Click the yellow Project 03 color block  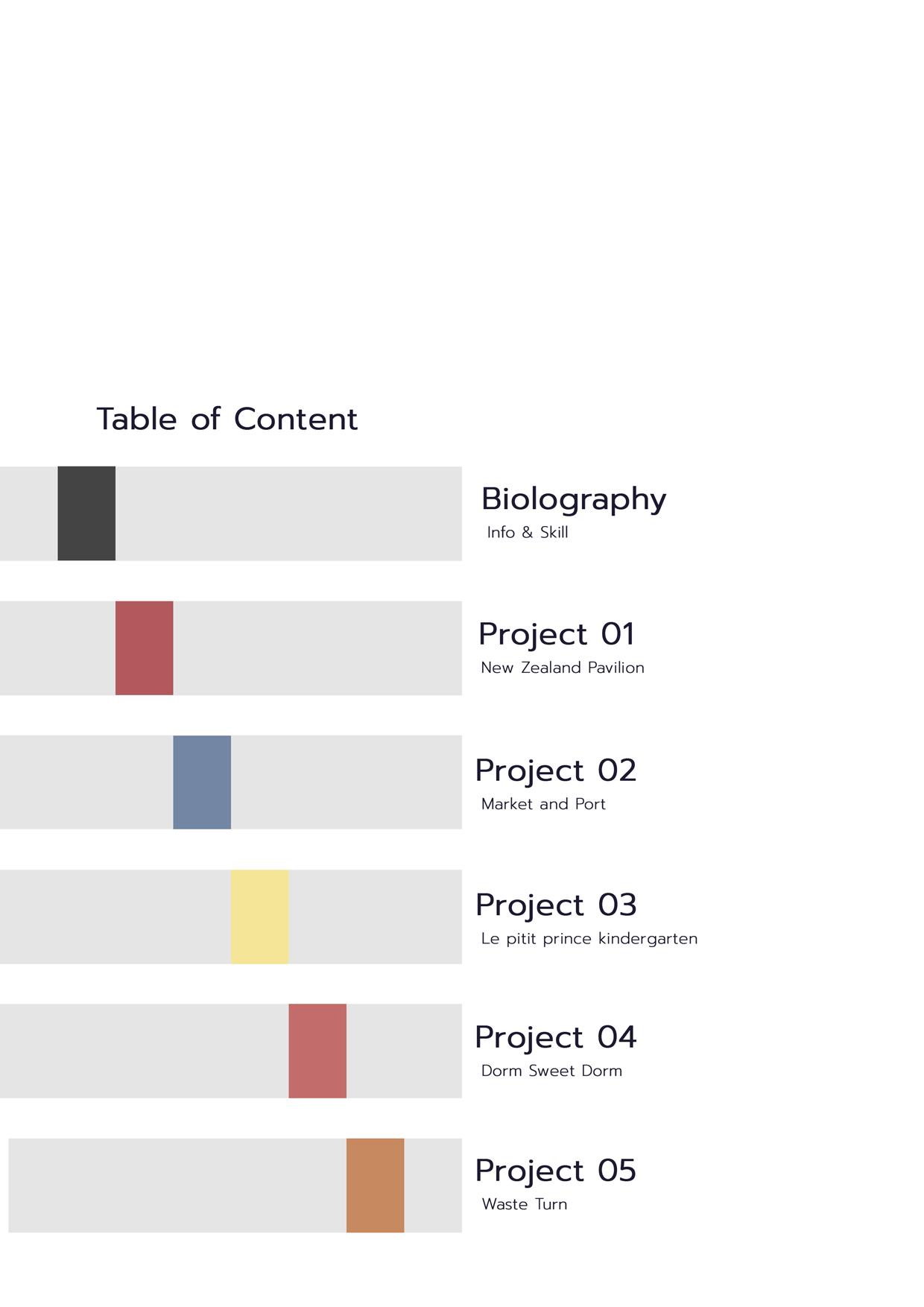[x=260, y=917]
